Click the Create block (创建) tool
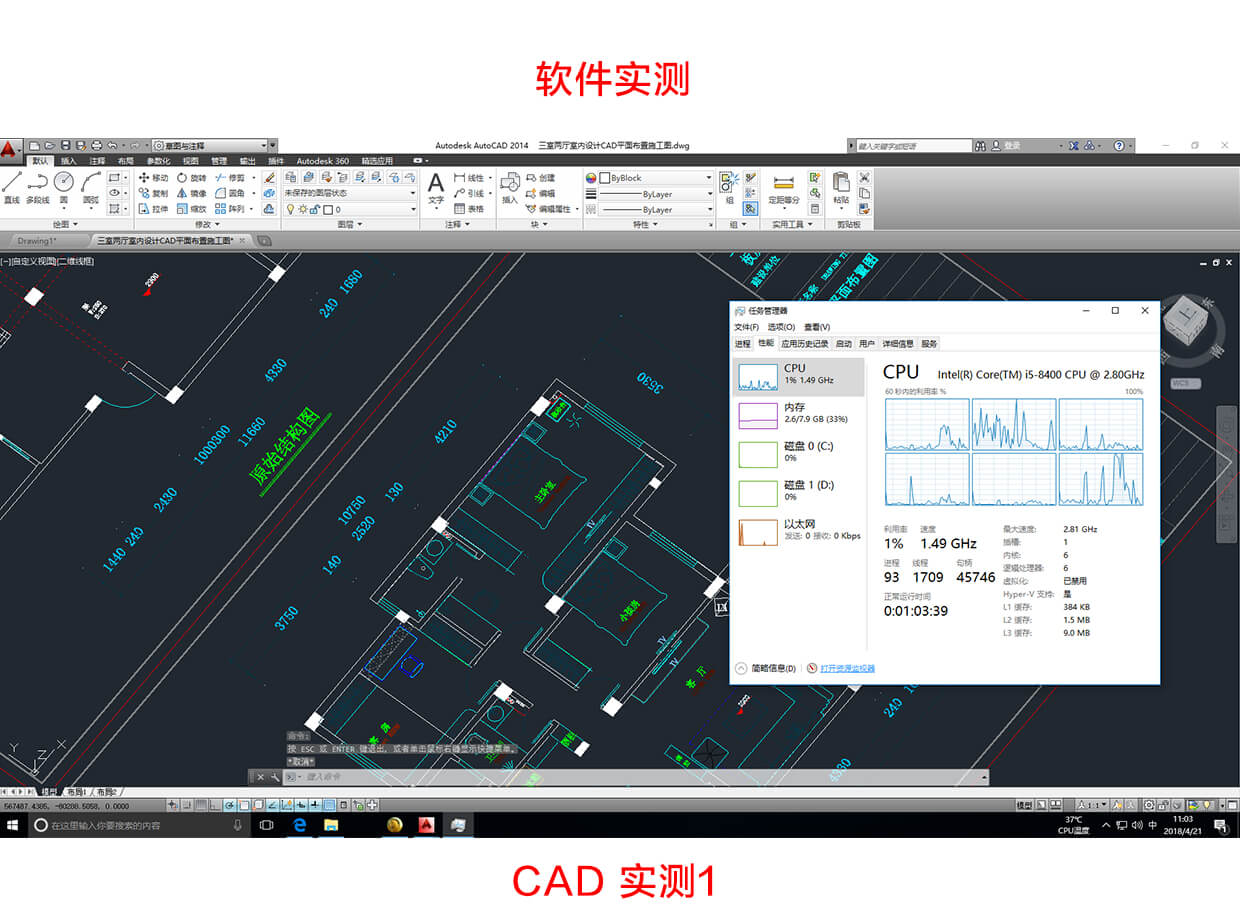Image resolution: width=1240 pixels, height=920 pixels. click(540, 178)
